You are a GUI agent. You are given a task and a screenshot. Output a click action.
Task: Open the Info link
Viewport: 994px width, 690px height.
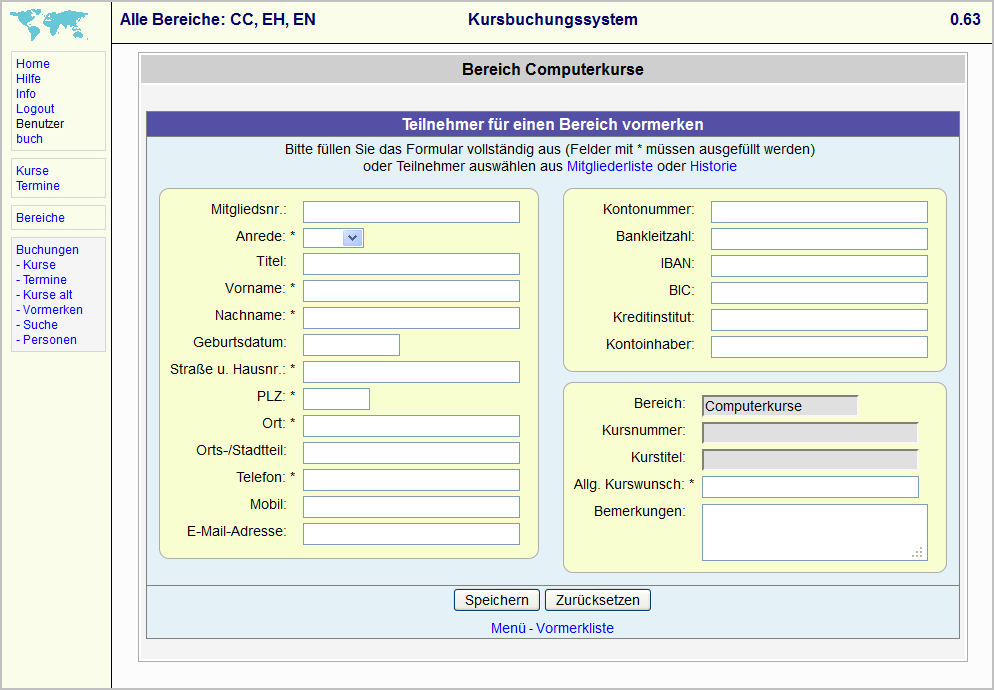pos(26,94)
